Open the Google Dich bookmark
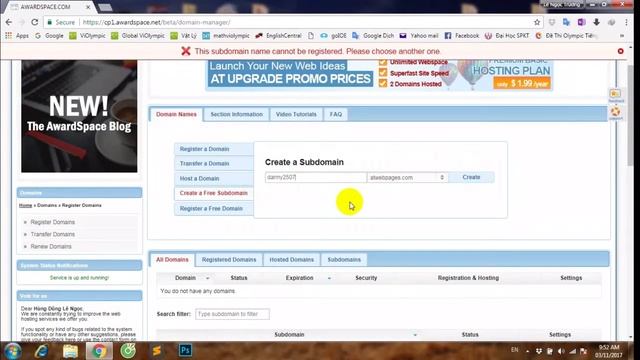Viewport: 640px width, 360px height. coord(373,36)
